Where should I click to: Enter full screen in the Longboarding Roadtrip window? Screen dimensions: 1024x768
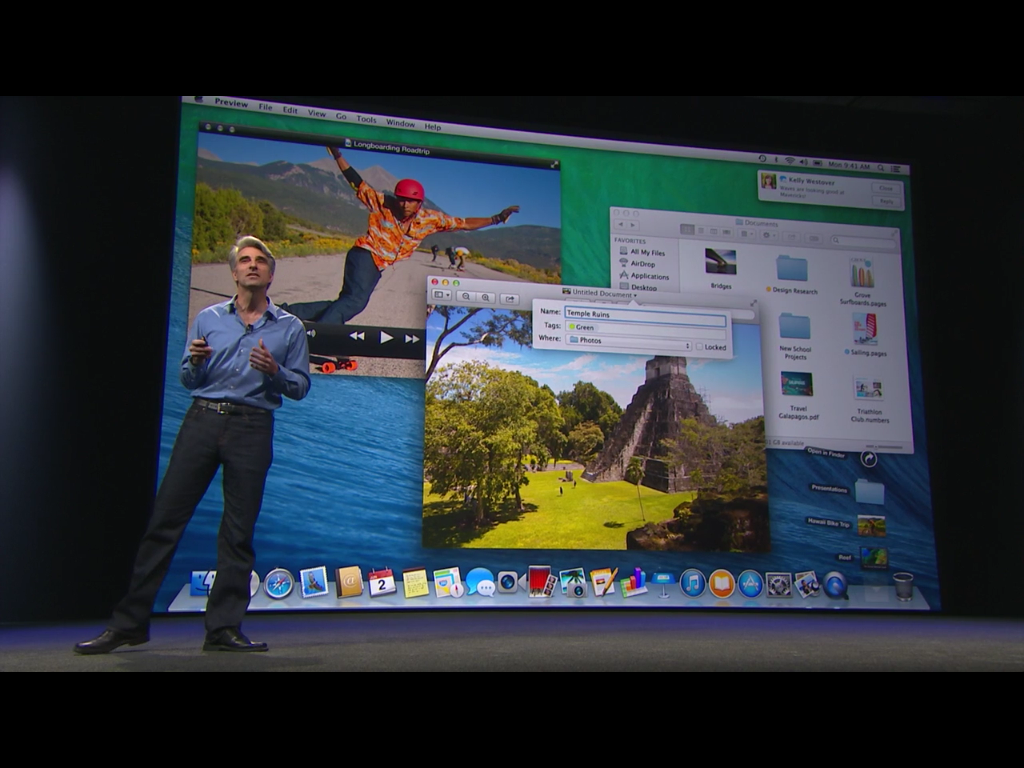[x=554, y=165]
